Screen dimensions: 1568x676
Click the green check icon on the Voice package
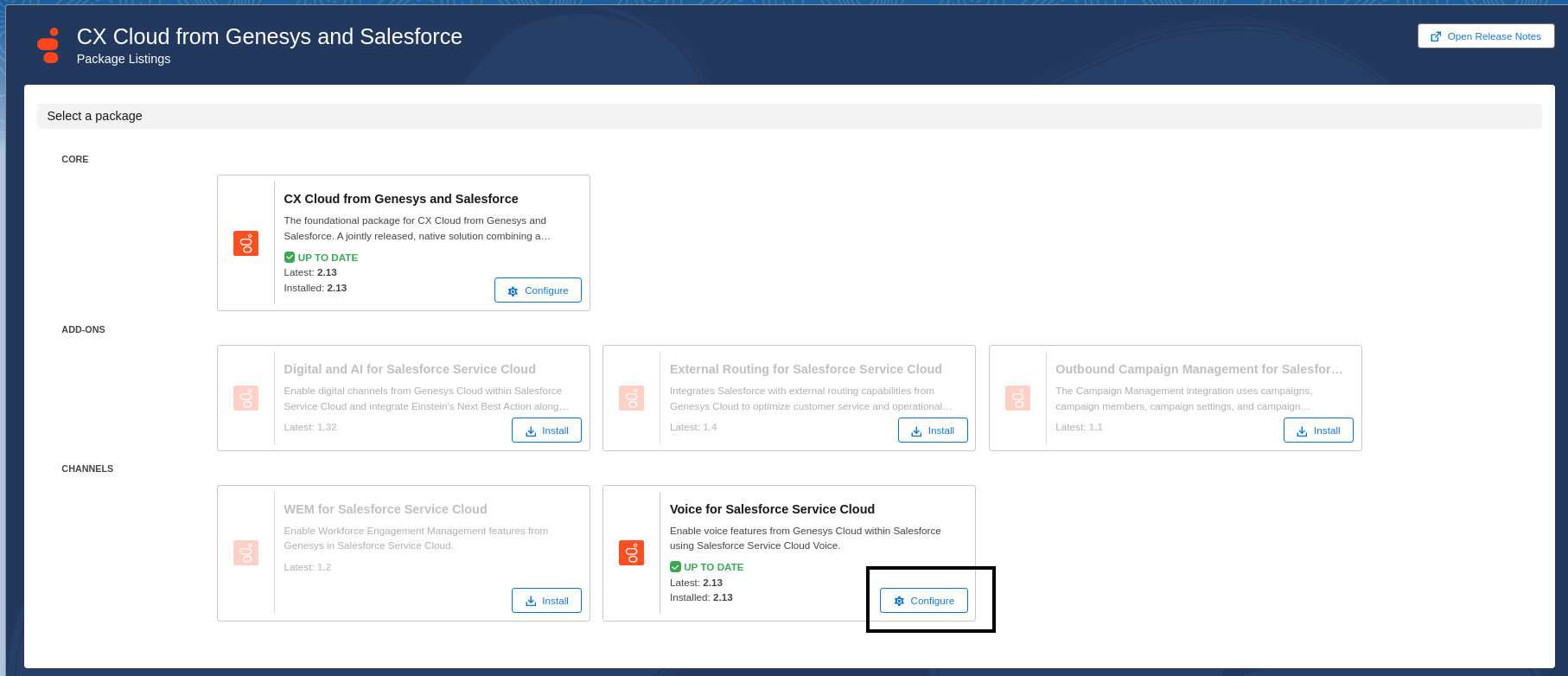[x=675, y=567]
